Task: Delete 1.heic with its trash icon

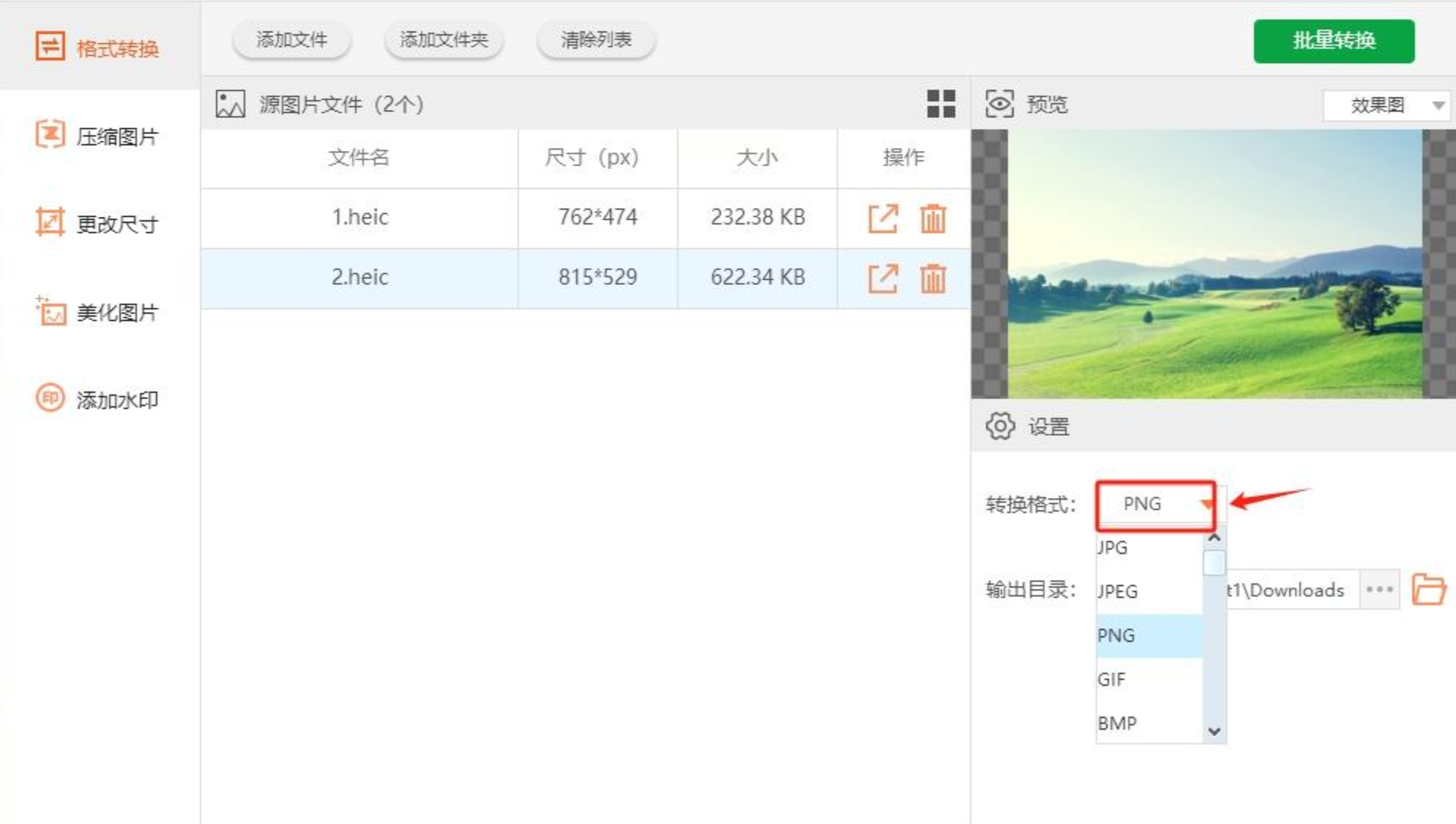Action: [x=933, y=218]
